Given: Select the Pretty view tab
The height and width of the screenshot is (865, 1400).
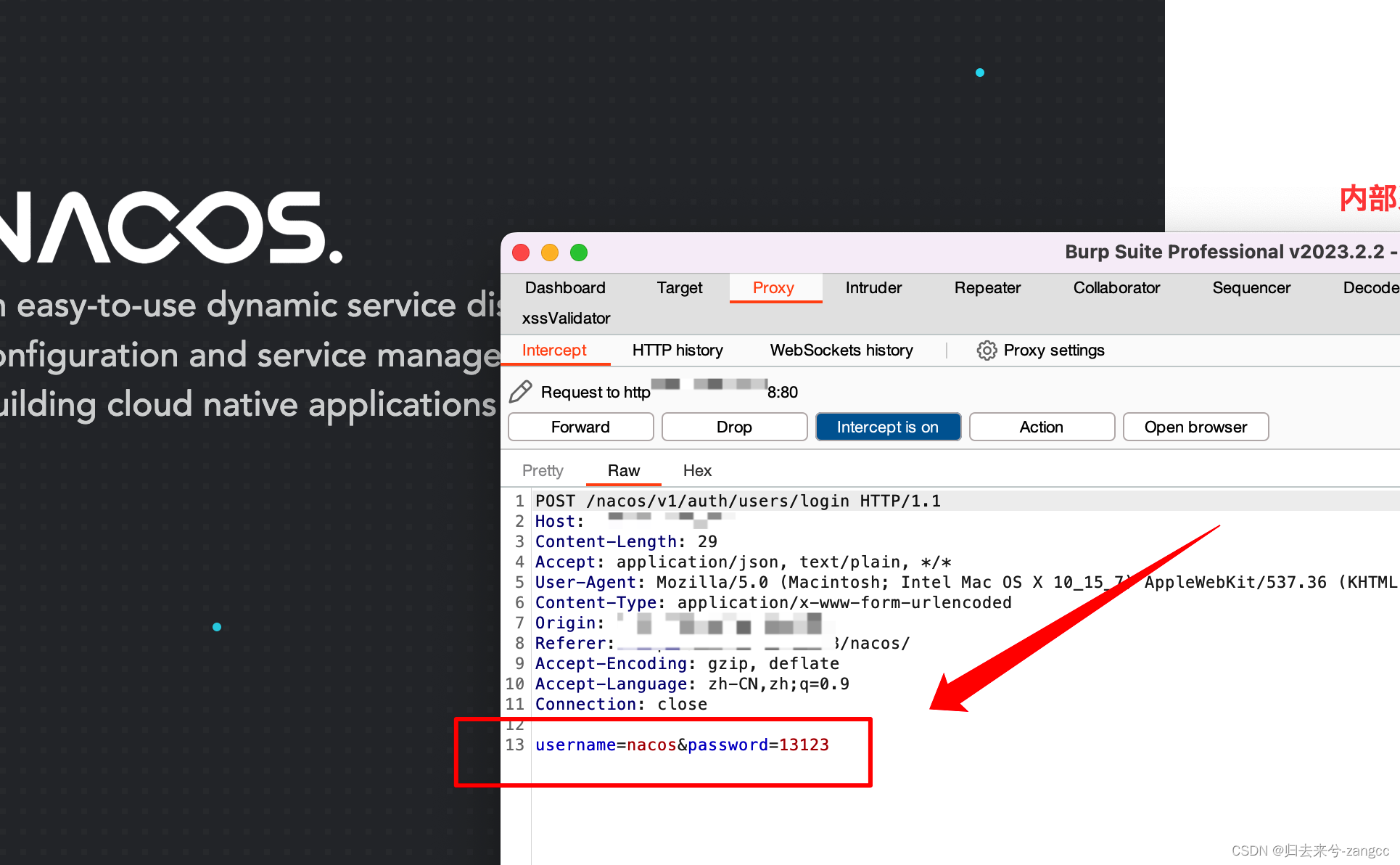Looking at the screenshot, I should (543, 470).
